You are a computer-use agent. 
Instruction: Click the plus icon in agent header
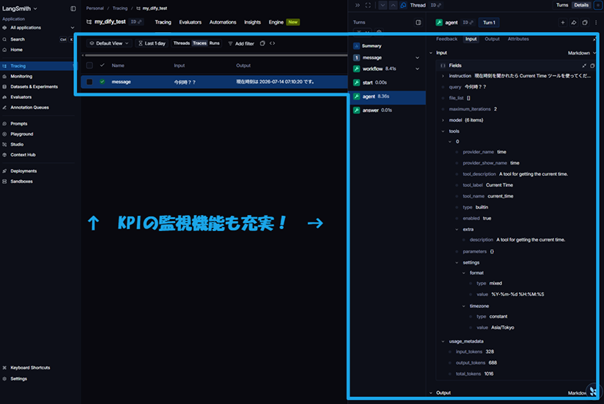point(563,22)
